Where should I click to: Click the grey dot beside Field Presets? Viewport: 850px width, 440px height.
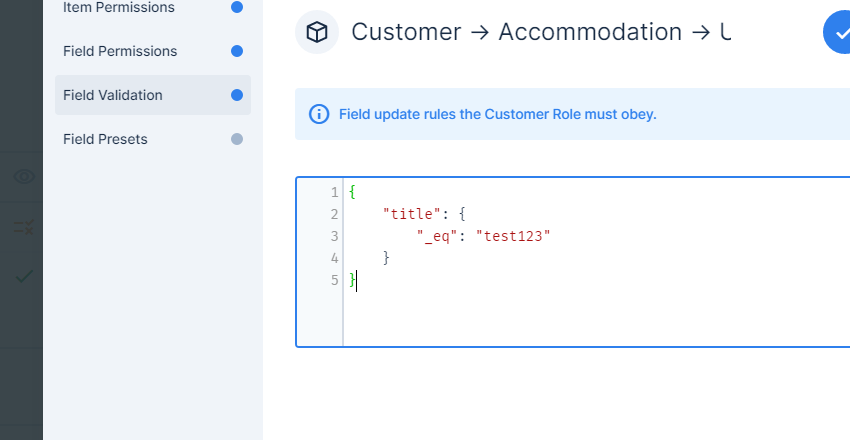(x=237, y=139)
